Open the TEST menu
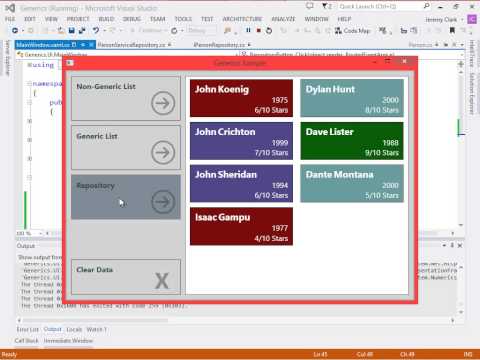 207,19
